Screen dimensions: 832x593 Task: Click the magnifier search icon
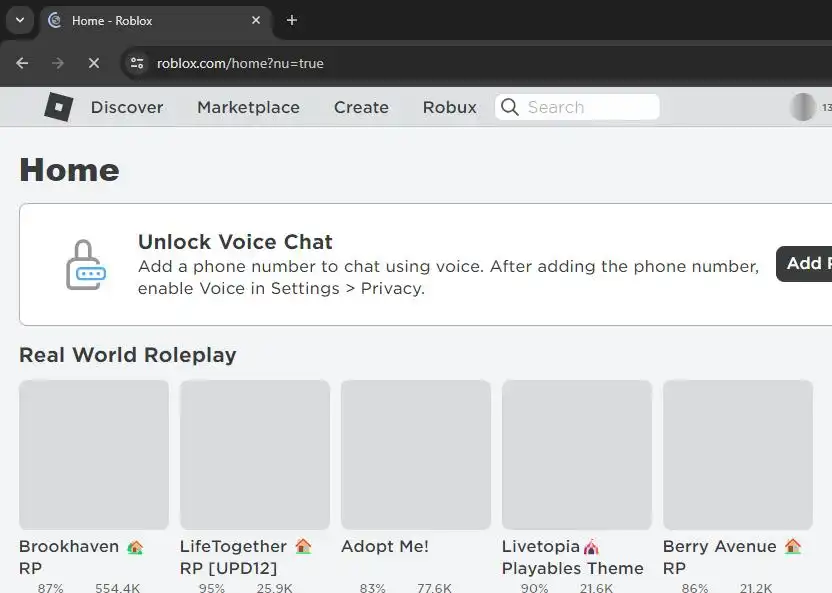(510, 107)
